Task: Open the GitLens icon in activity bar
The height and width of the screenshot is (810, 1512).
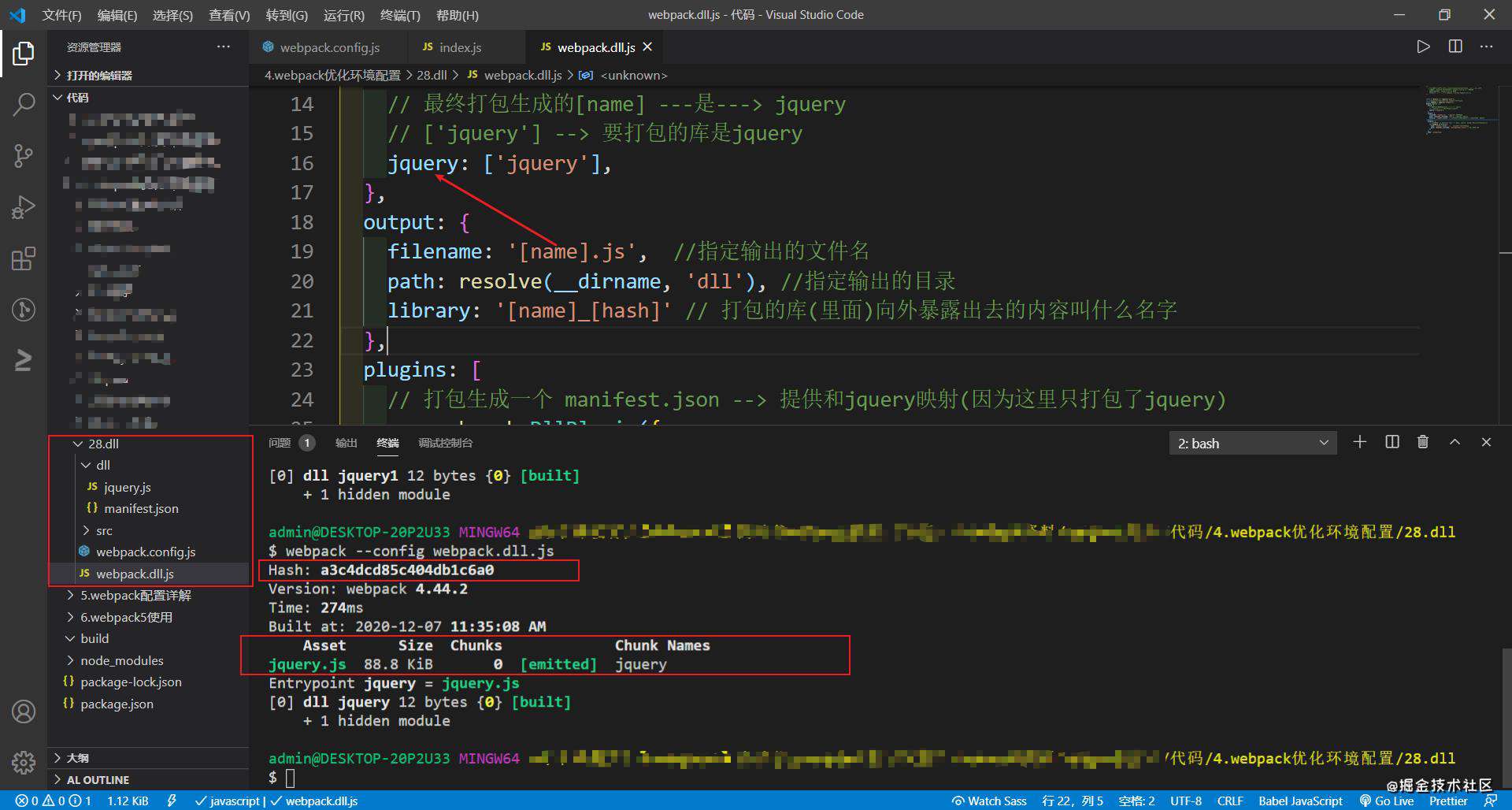Action: click(x=24, y=310)
